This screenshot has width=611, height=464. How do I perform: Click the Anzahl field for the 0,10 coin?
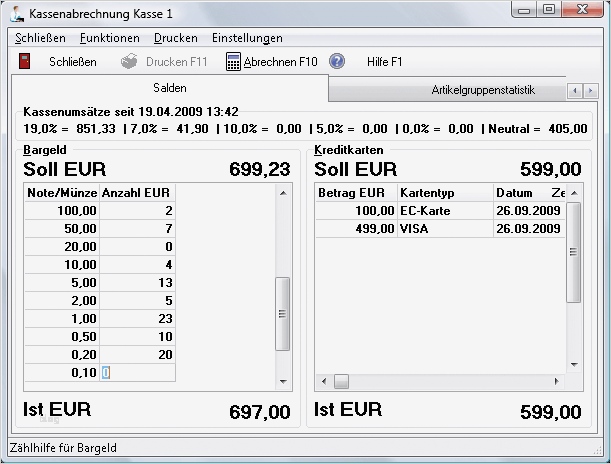[x=138, y=373]
